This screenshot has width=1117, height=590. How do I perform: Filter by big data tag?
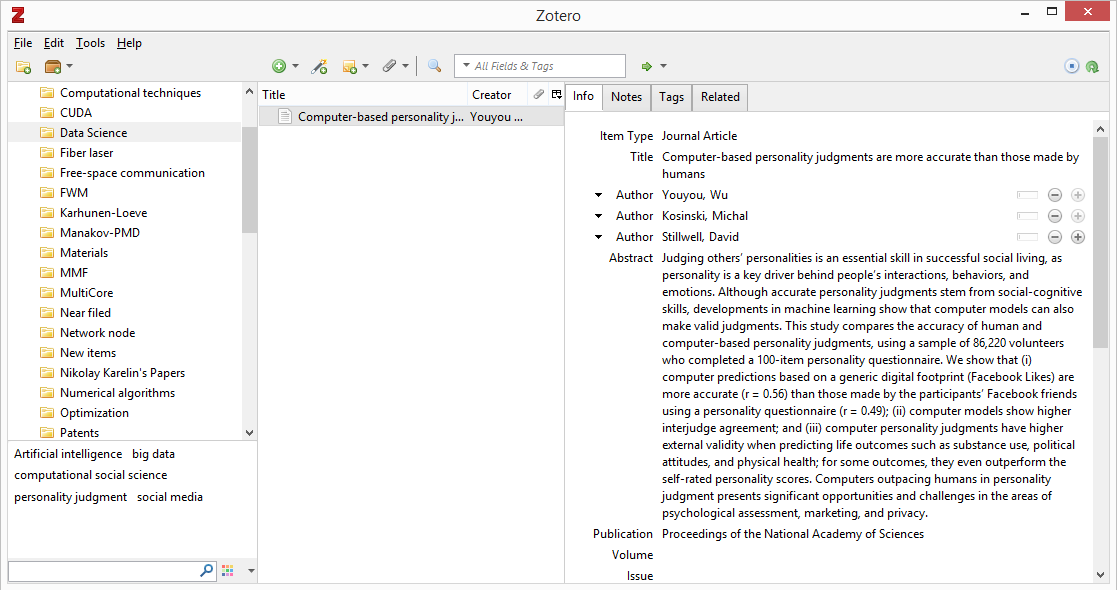coord(153,454)
